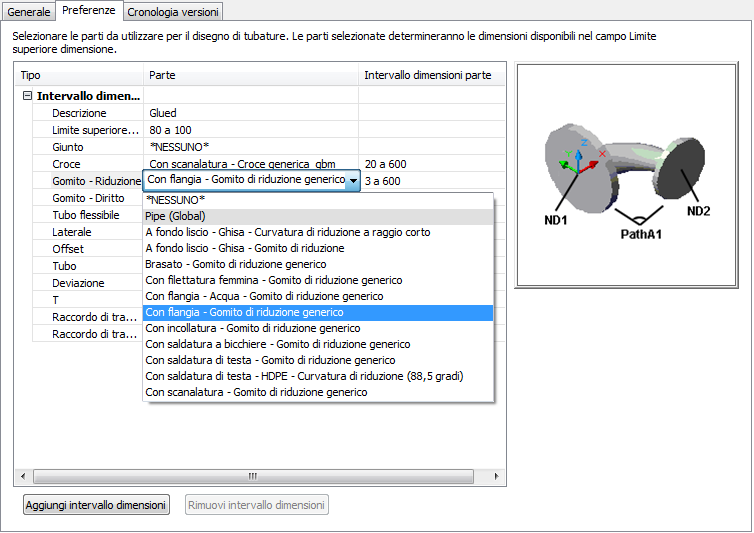
Task: Choose Brasato - Gomito di riduzione generico
Action: click(318, 264)
